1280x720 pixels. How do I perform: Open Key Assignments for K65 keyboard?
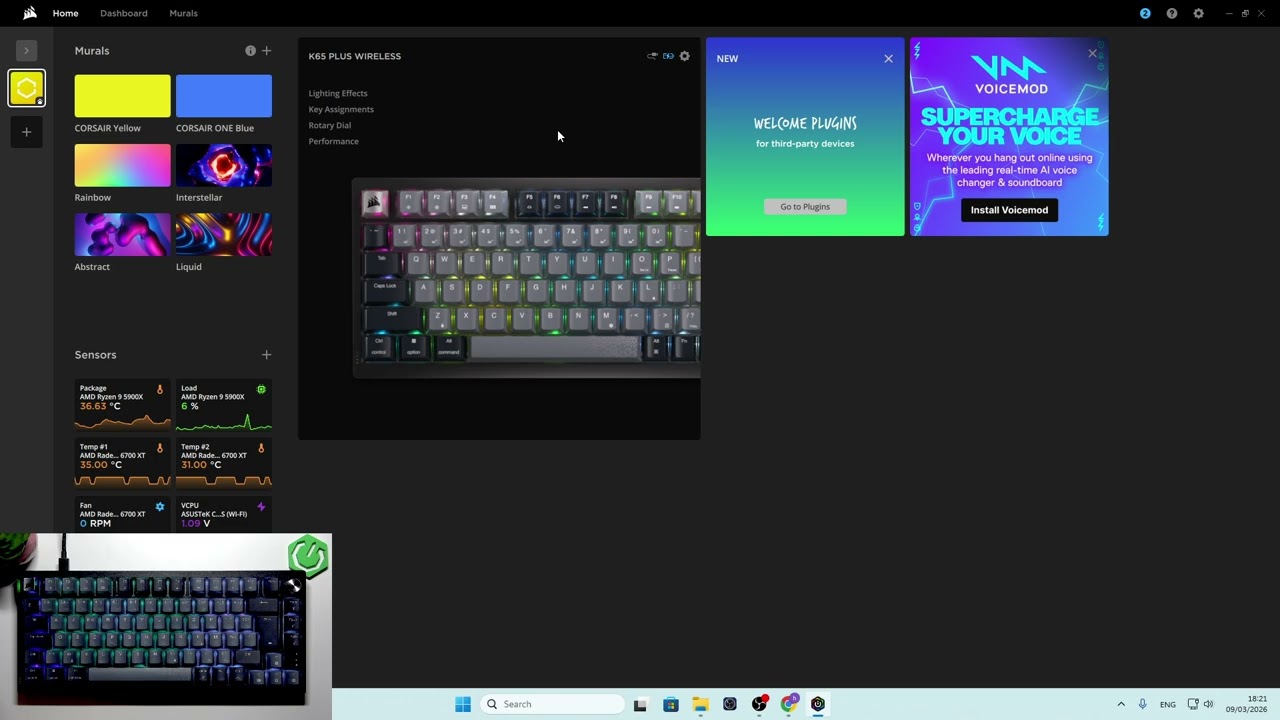click(x=341, y=109)
